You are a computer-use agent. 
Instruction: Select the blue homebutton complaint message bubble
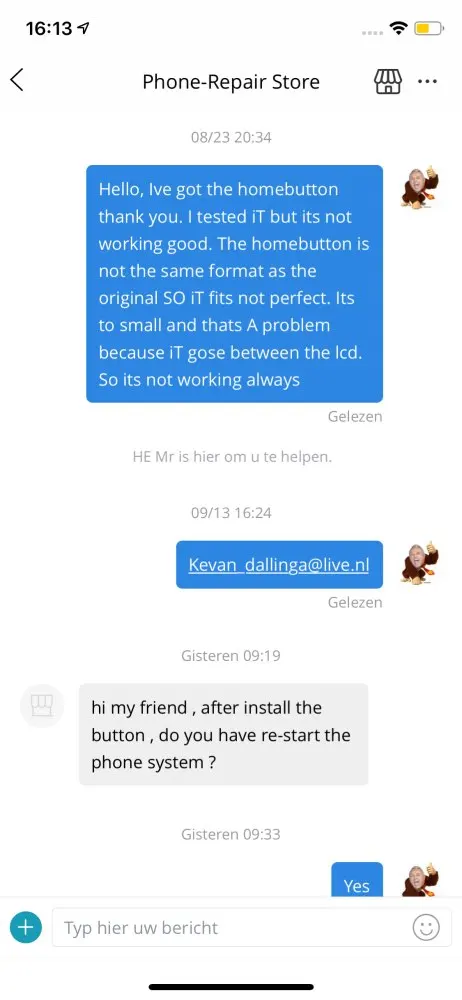(235, 284)
